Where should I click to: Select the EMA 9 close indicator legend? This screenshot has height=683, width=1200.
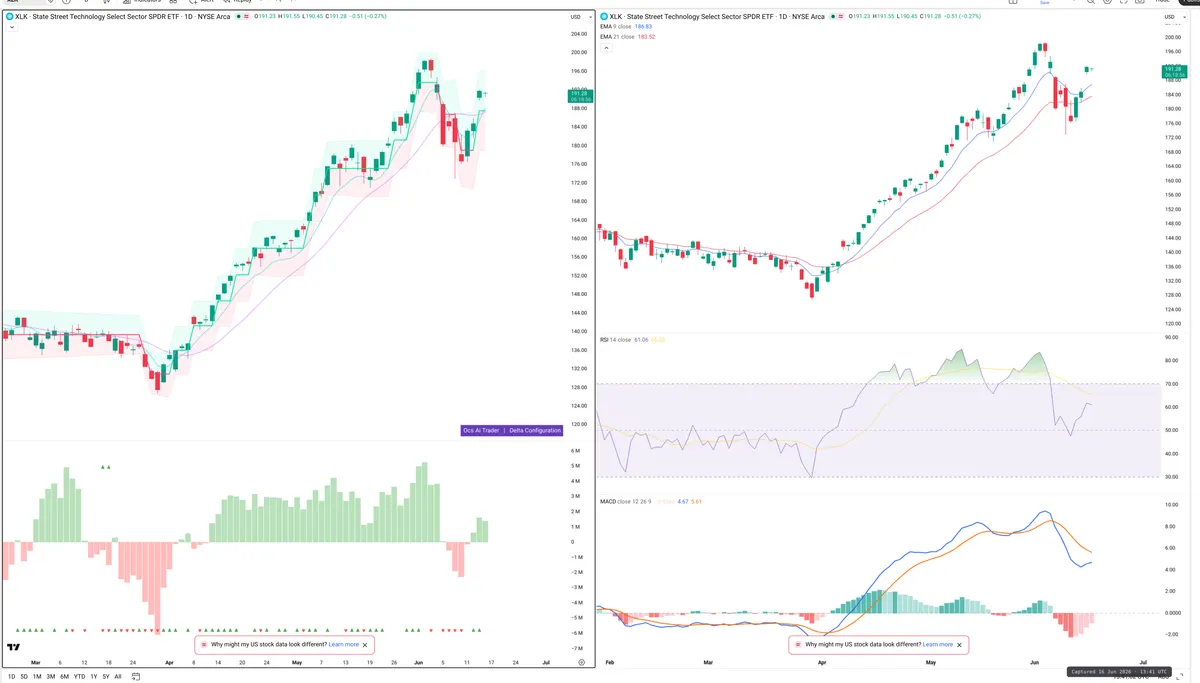[626, 26]
